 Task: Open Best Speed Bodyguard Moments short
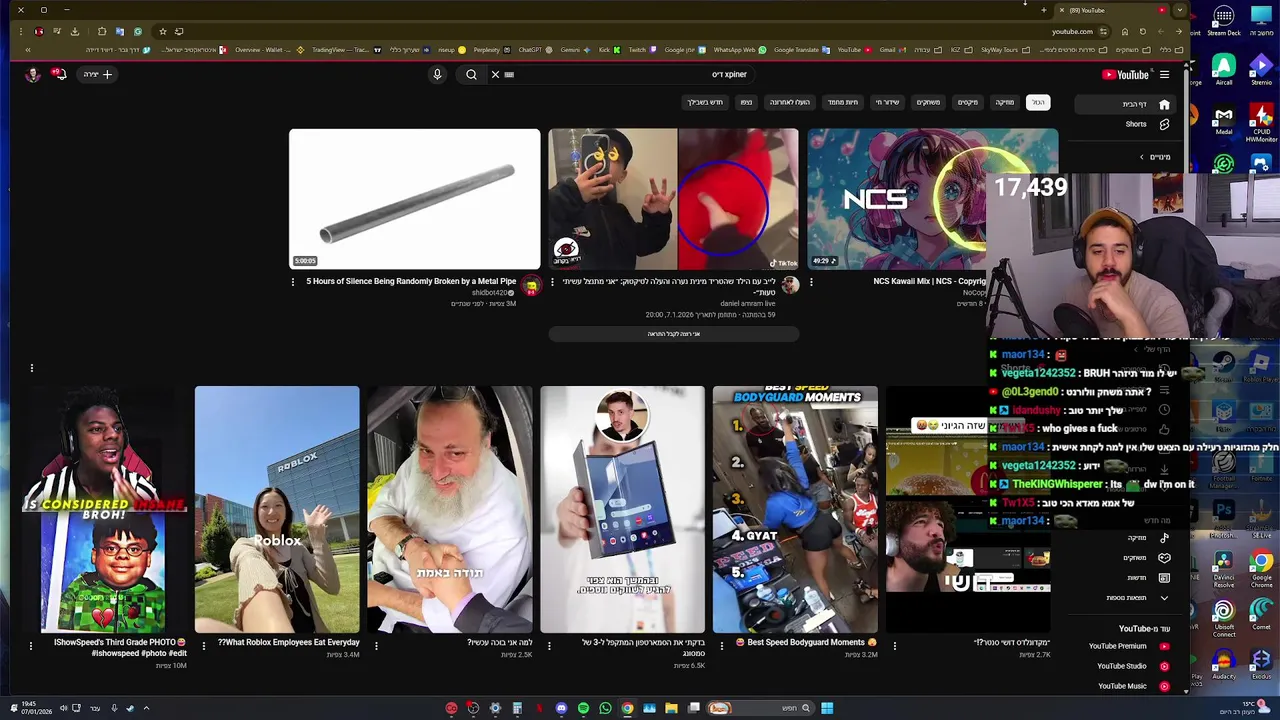click(795, 509)
